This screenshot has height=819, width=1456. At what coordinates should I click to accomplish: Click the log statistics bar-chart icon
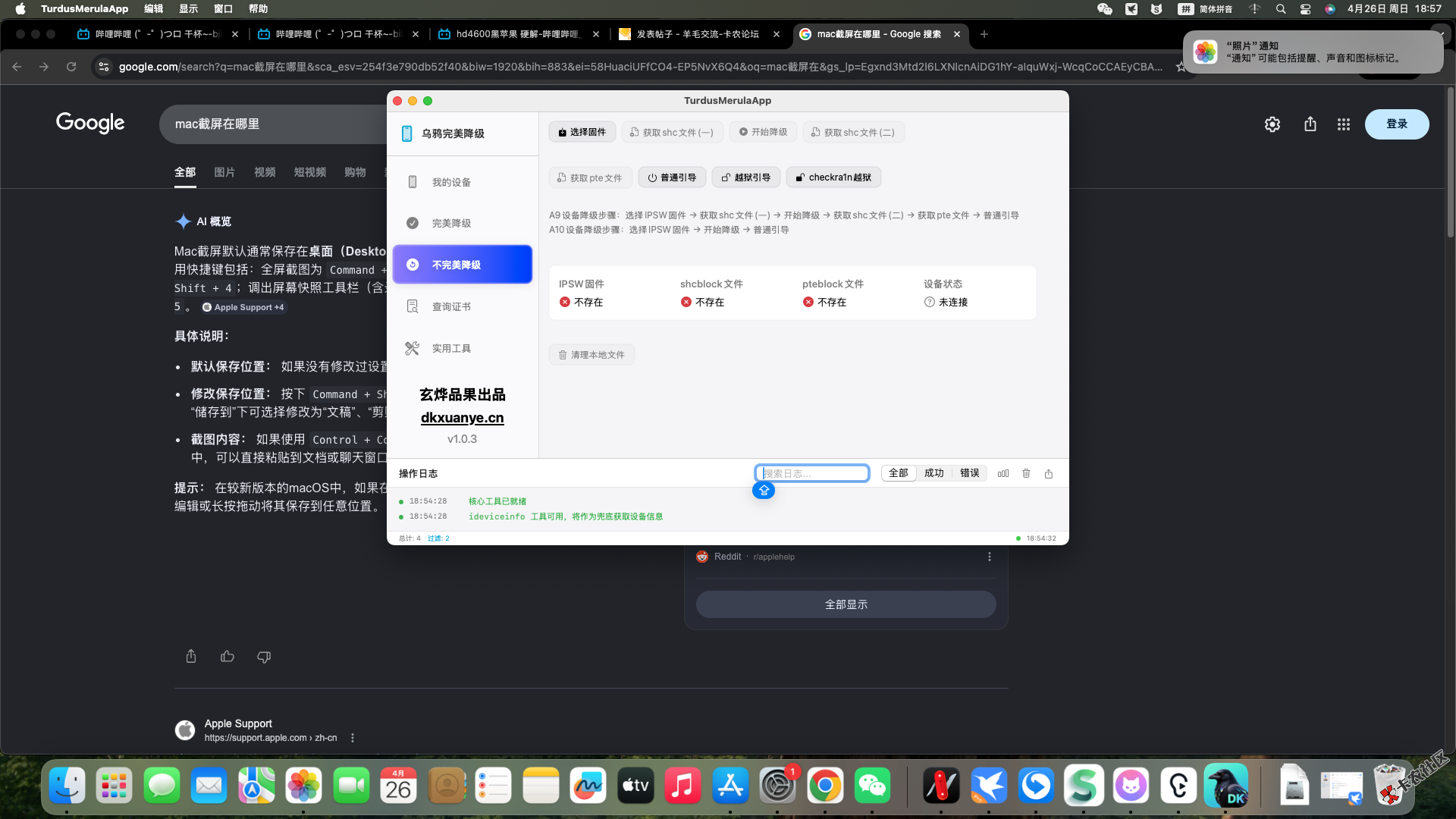[1003, 472]
